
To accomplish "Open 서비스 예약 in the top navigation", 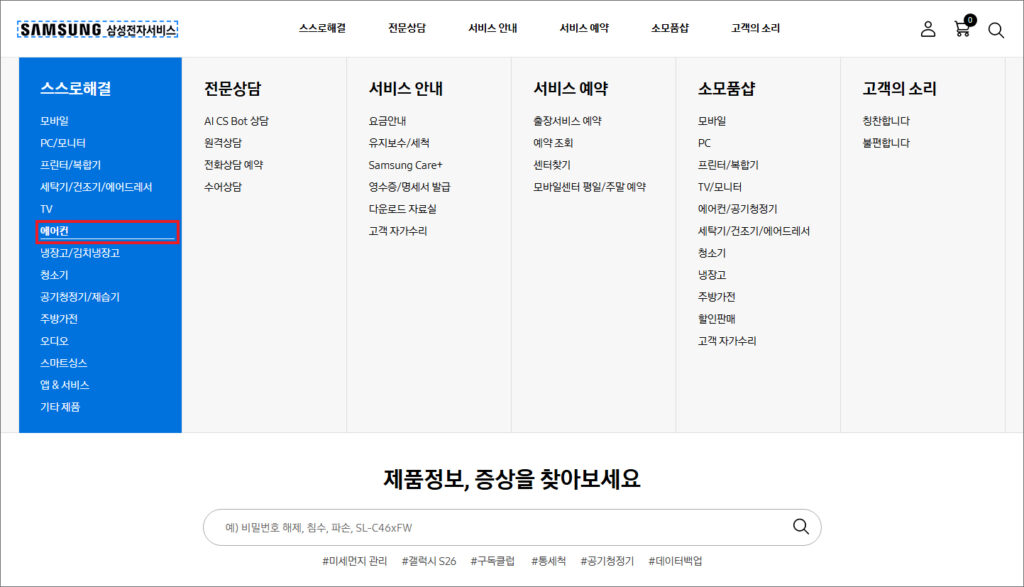I will 584,29.
